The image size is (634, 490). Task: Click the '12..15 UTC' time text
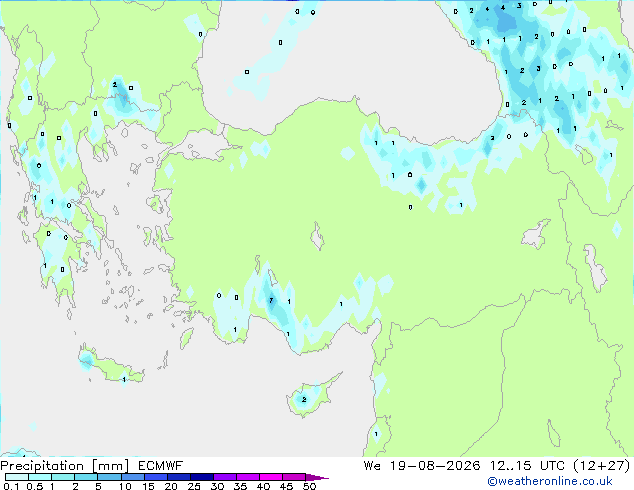[x=527, y=466]
